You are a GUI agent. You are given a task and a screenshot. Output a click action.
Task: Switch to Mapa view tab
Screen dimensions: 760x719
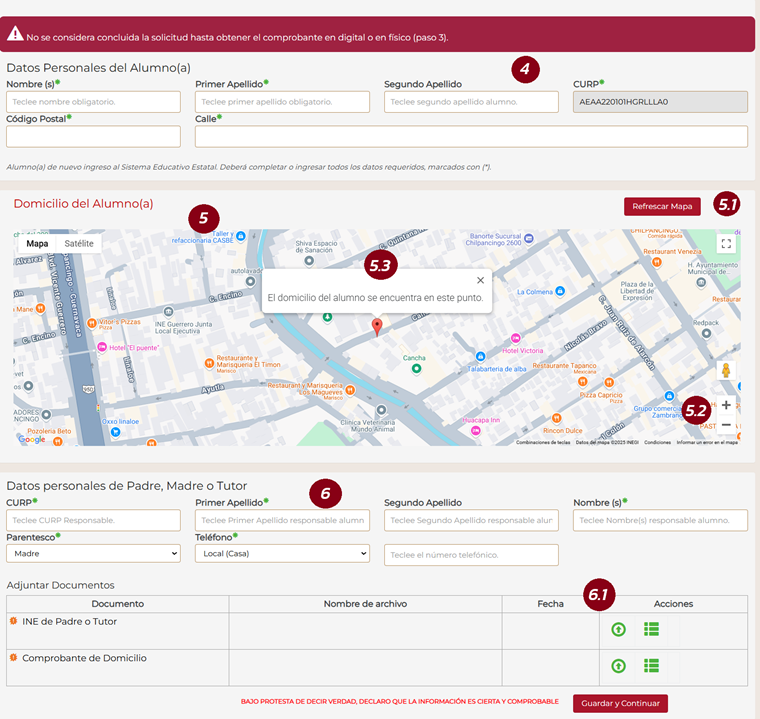click(37, 243)
